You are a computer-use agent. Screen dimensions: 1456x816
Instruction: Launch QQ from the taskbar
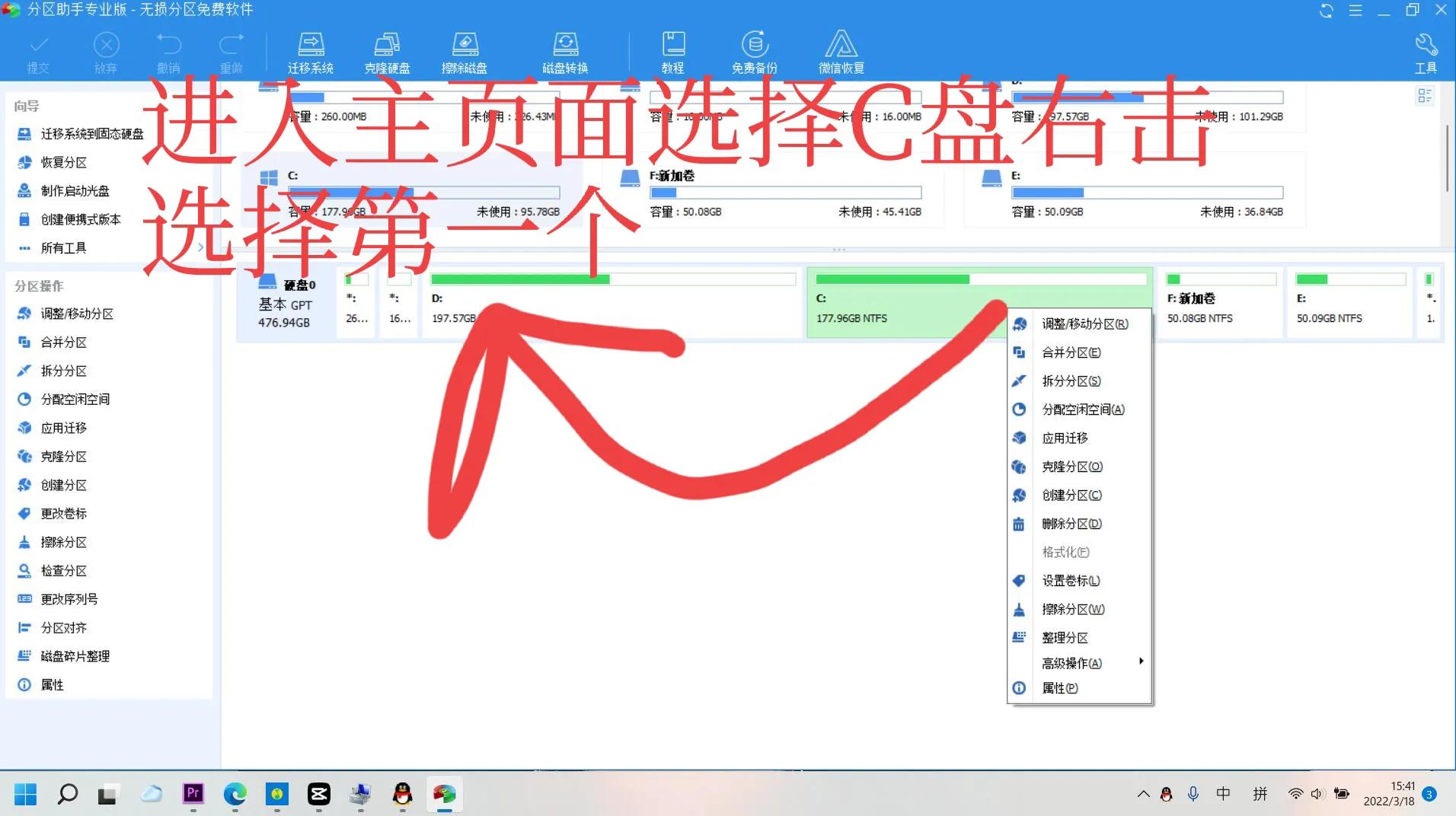[x=402, y=794]
